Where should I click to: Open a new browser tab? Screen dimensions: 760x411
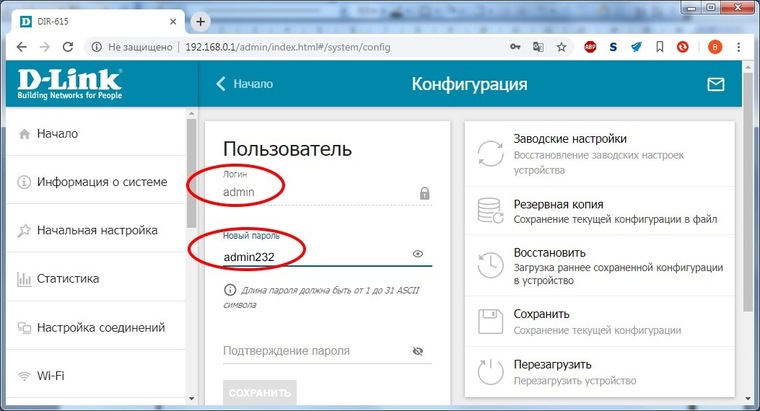[x=201, y=21]
